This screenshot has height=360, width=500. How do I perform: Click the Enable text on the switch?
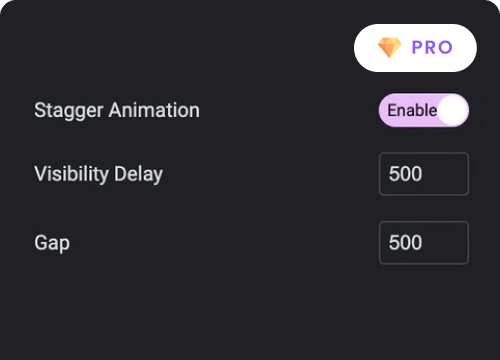412,110
